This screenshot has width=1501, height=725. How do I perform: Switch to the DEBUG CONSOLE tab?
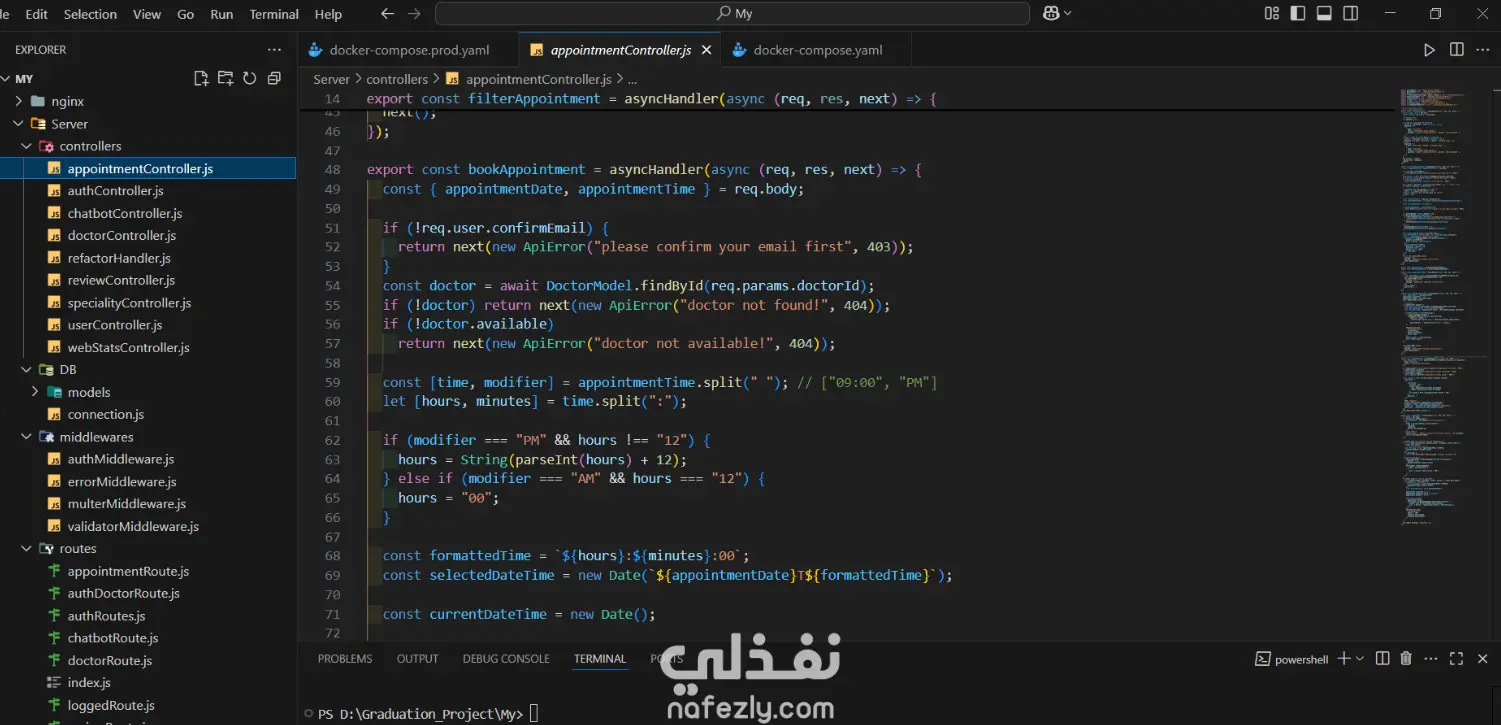tap(506, 659)
